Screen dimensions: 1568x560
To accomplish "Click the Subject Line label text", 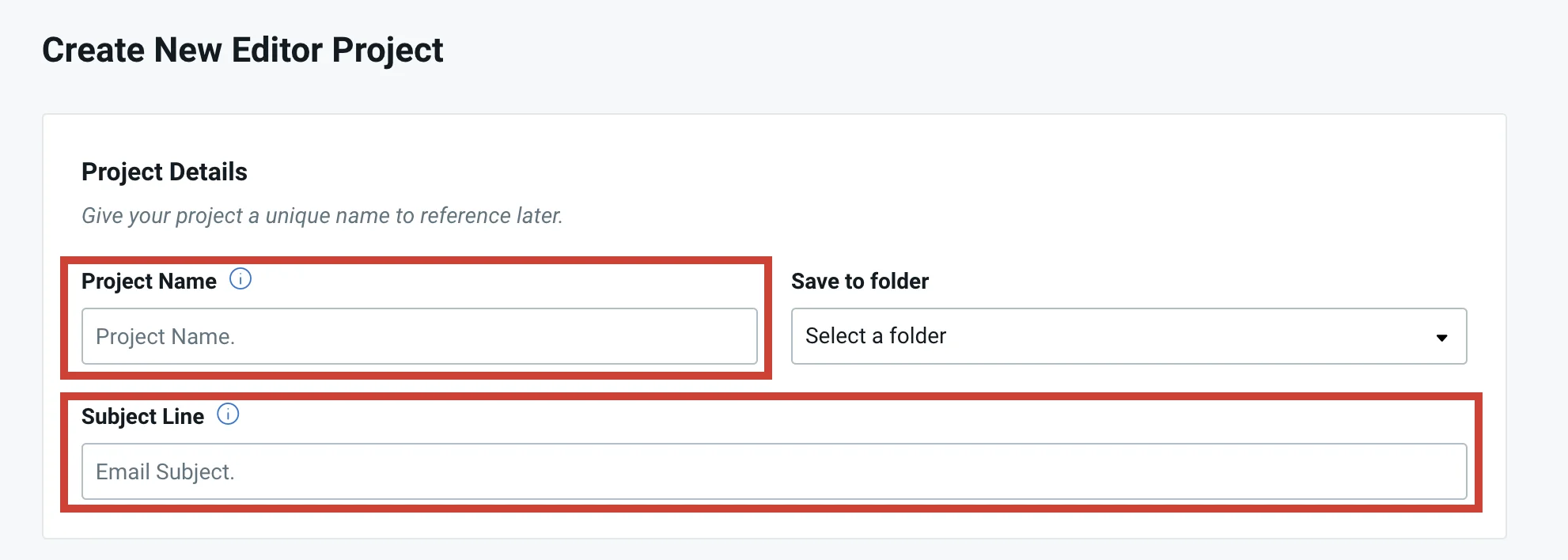I will click(143, 416).
